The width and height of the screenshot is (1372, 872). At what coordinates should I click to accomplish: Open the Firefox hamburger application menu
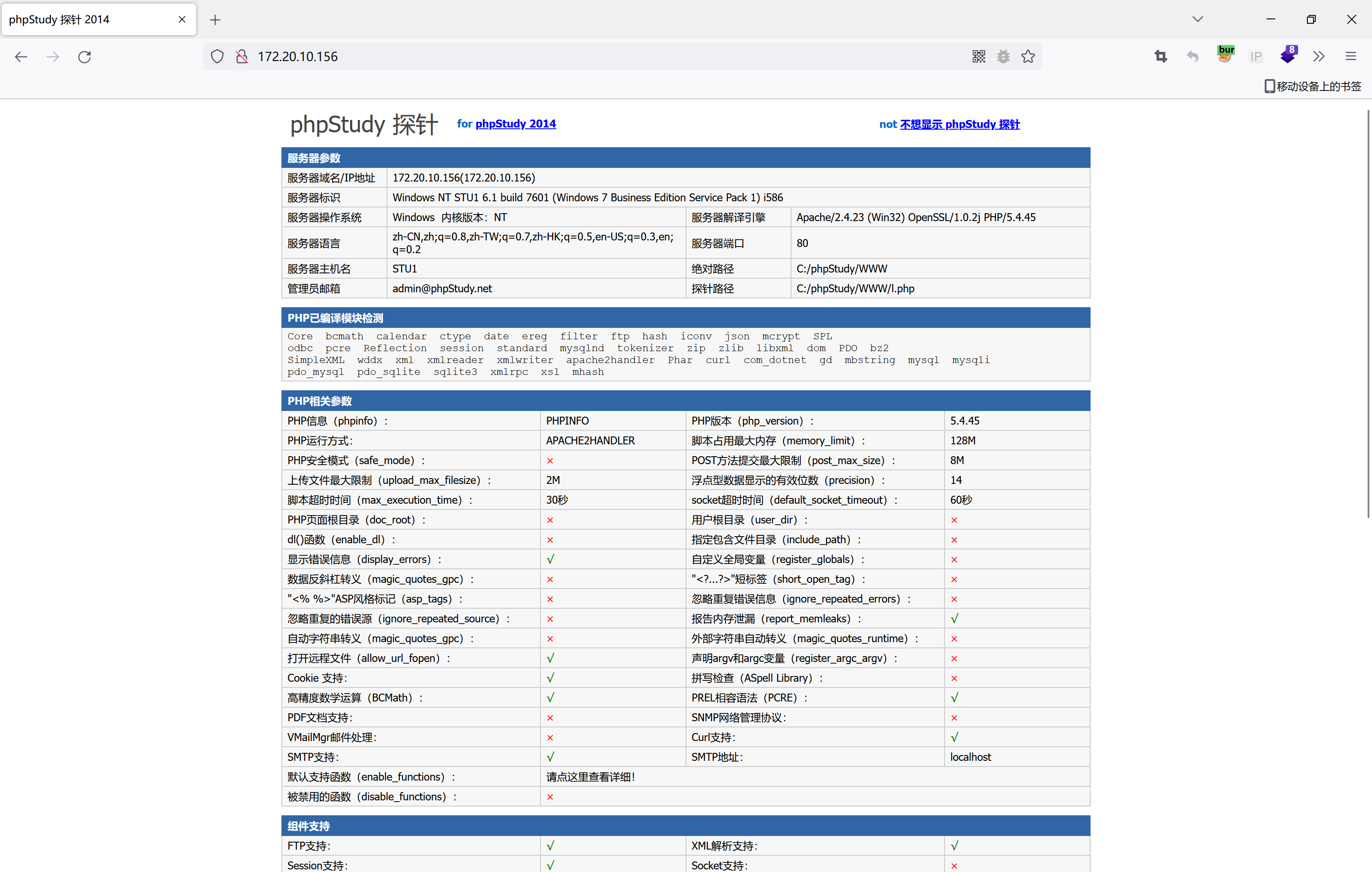tap(1350, 56)
